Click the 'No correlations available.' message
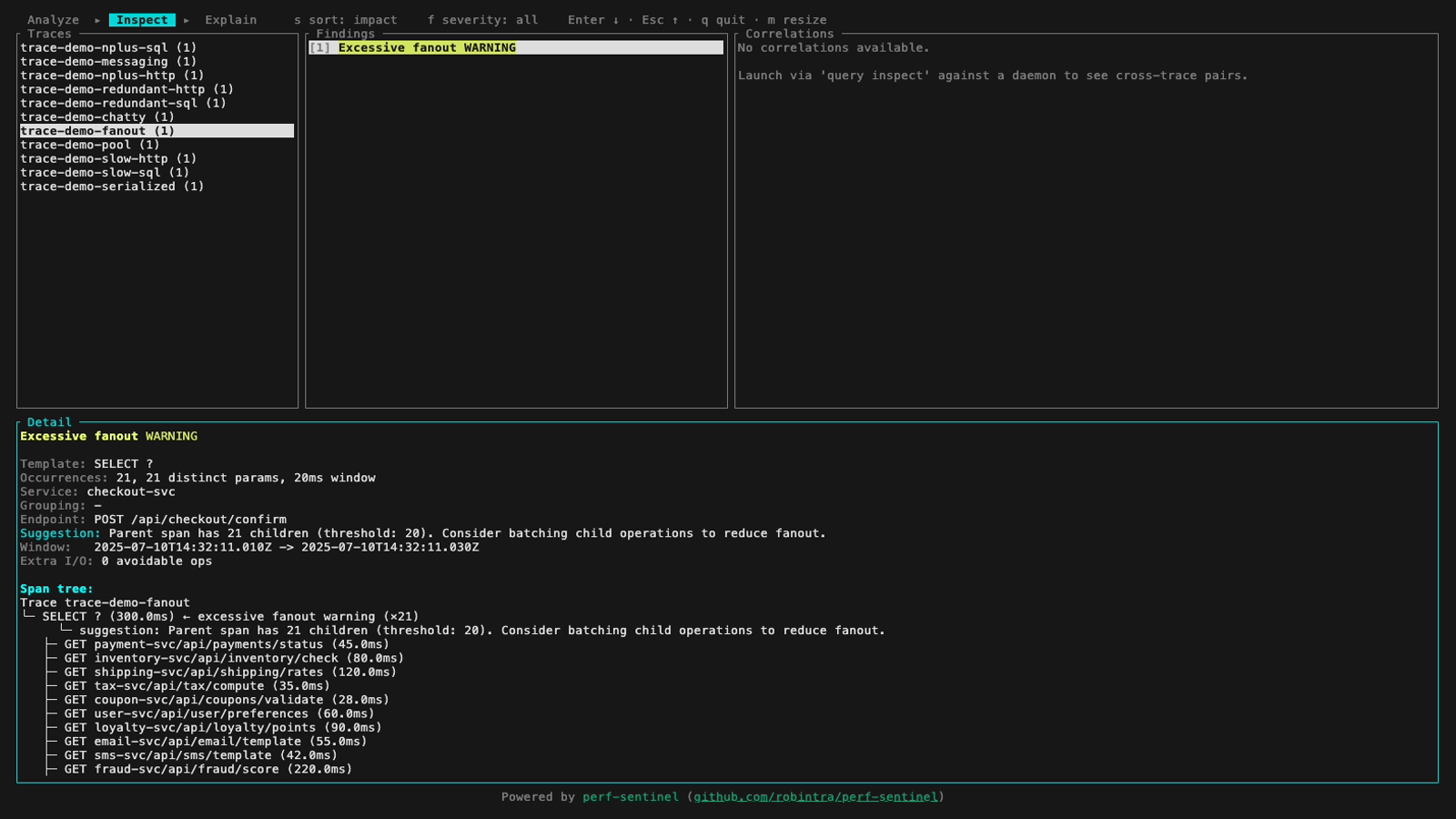The height and width of the screenshot is (819, 1456). click(x=834, y=47)
